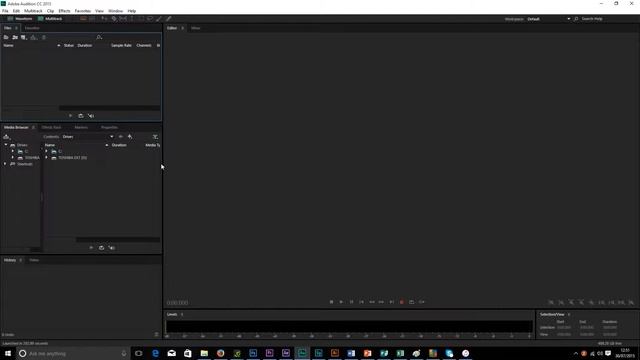Click the up-folder arrow in Media Browser
Image resolution: width=640 pixels, height=360 pixels.
[130, 137]
